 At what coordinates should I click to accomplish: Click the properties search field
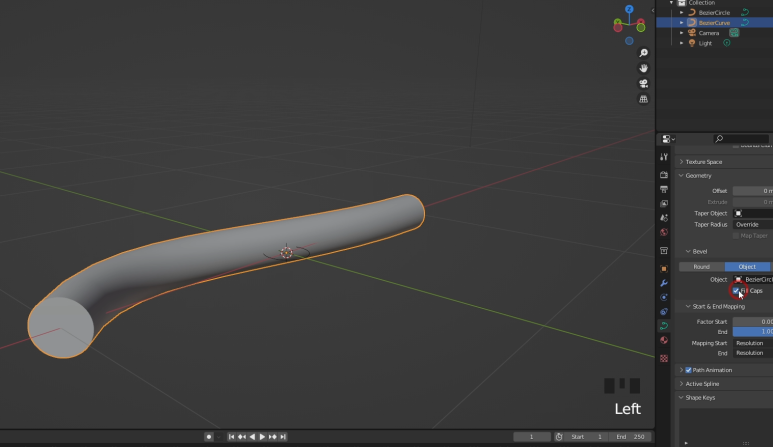click(741, 139)
